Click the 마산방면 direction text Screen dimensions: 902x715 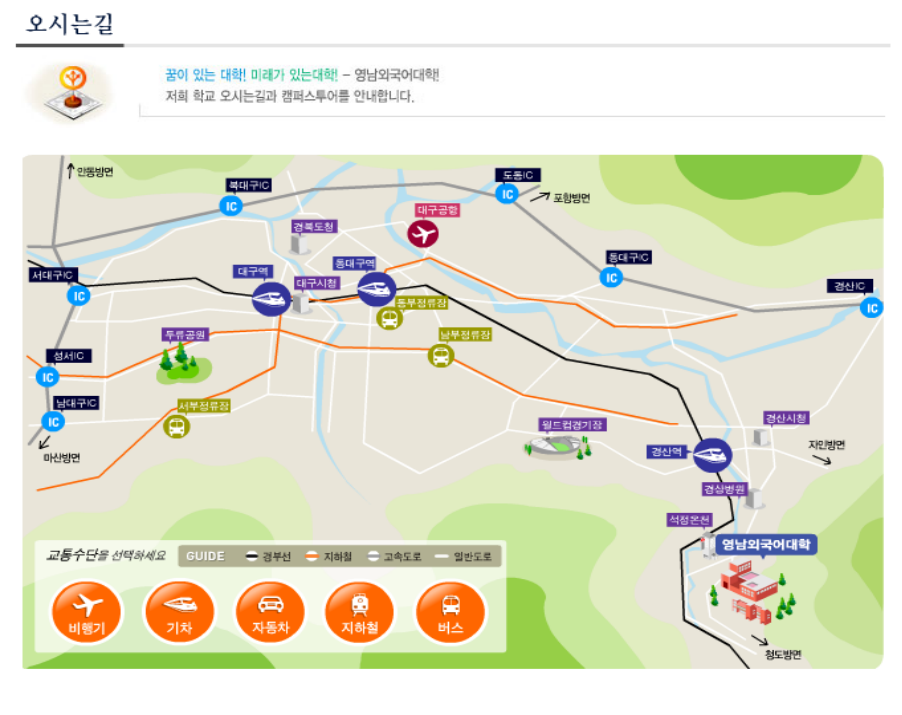click(62, 458)
